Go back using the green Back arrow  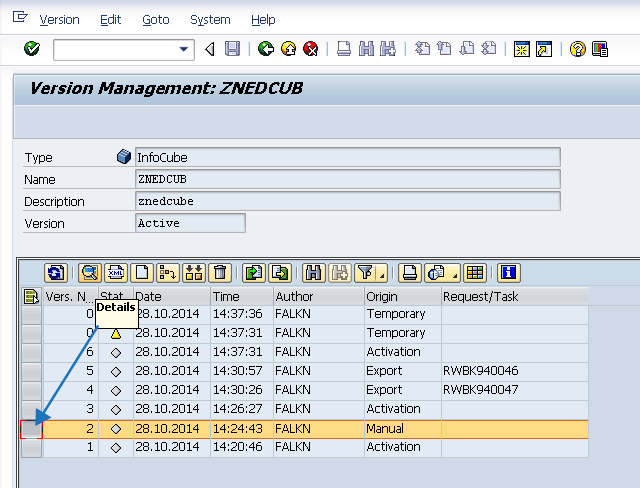tap(265, 49)
